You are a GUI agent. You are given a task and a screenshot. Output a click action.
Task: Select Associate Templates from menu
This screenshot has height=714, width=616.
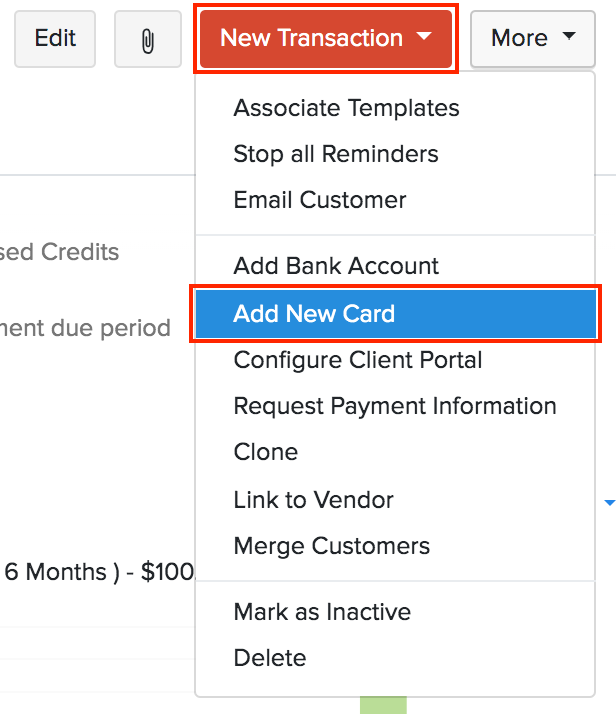pyautogui.click(x=346, y=108)
